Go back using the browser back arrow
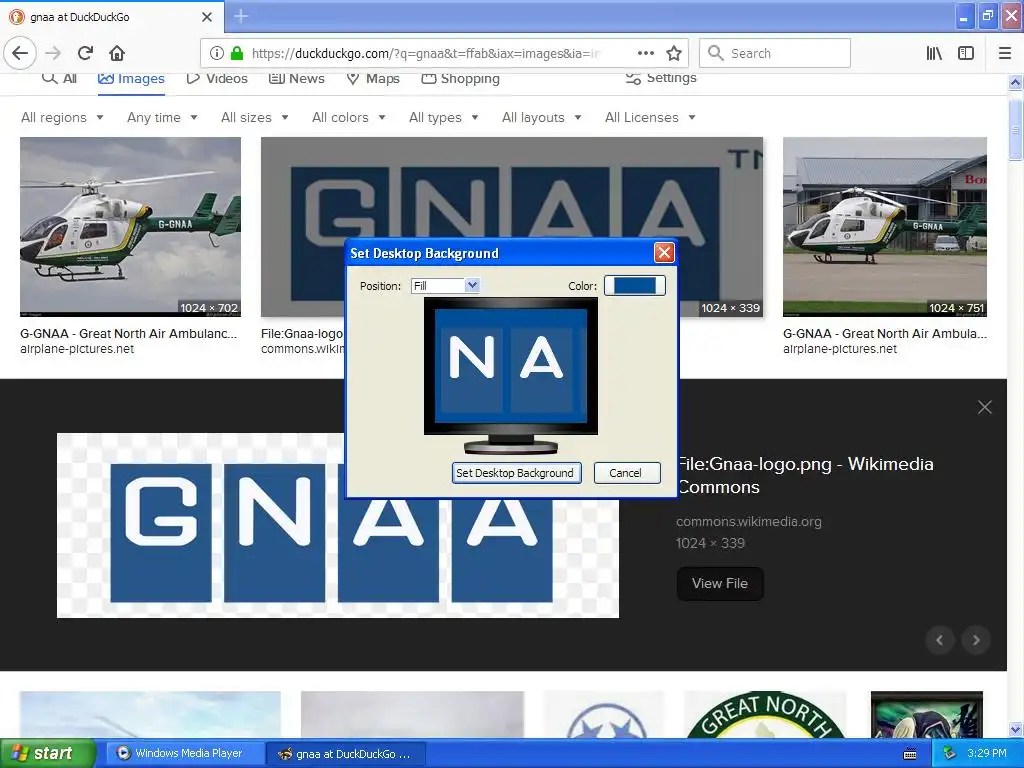The width and height of the screenshot is (1024, 768). click(x=20, y=53)
